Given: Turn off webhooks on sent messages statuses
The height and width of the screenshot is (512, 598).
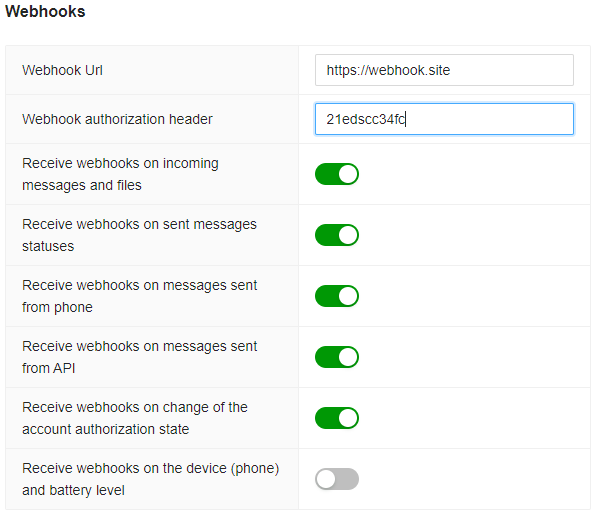Looking at the screenshot, I should tap(337, 235).
